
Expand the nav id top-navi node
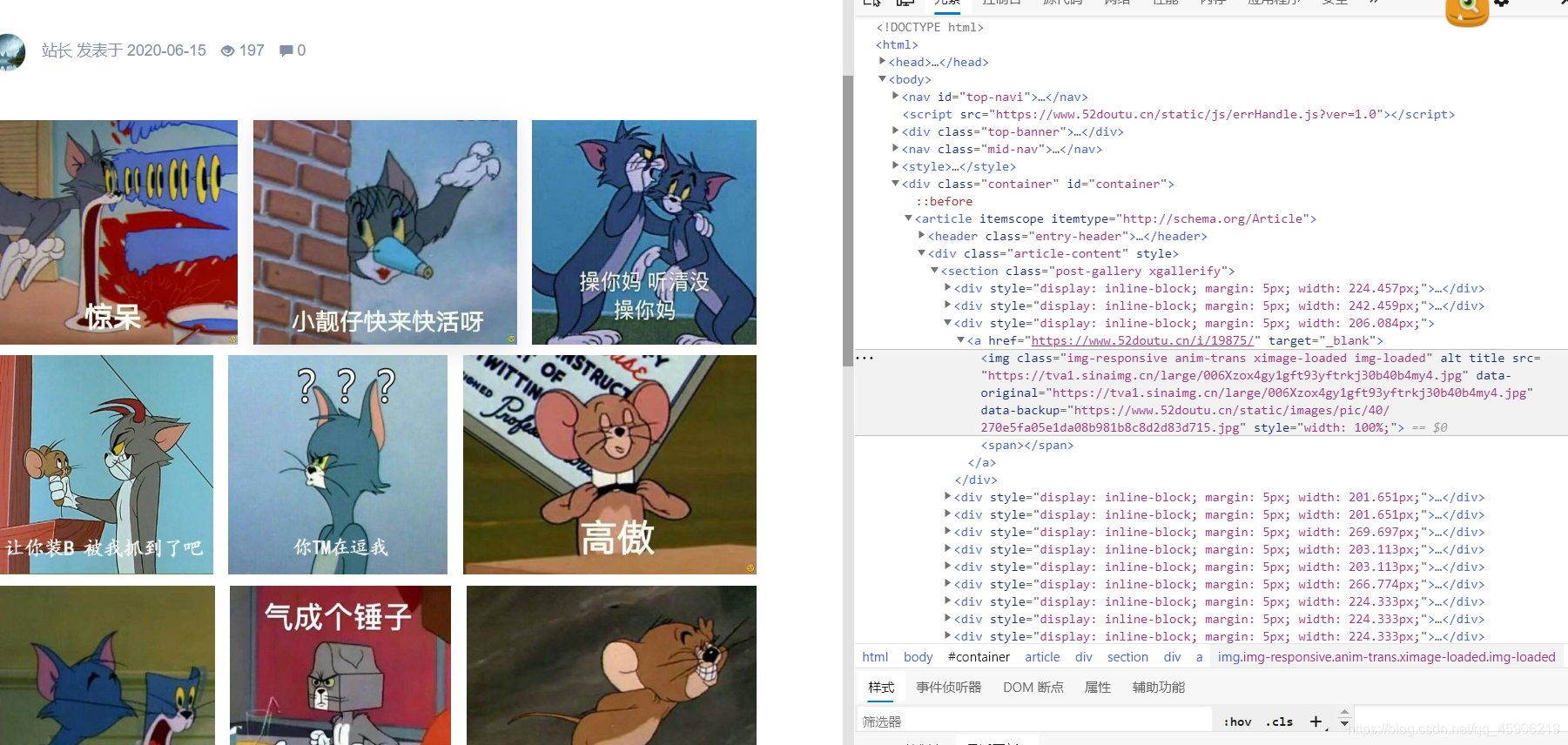(895, 97)
